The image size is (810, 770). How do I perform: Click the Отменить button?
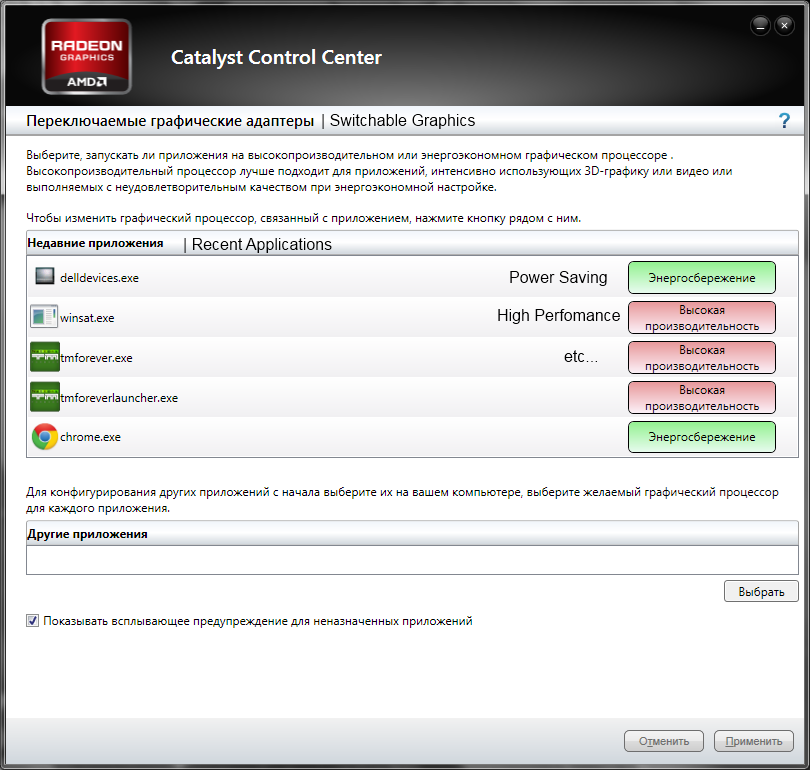(x=664, y=741)
